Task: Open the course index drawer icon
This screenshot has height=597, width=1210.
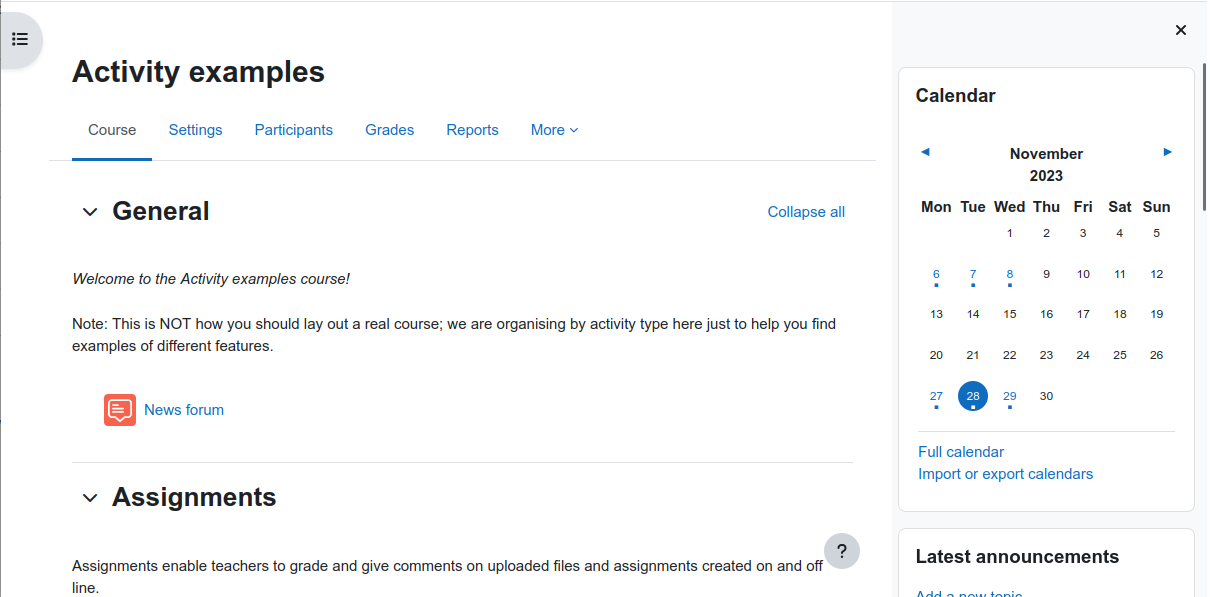Action: click(20, 40)
